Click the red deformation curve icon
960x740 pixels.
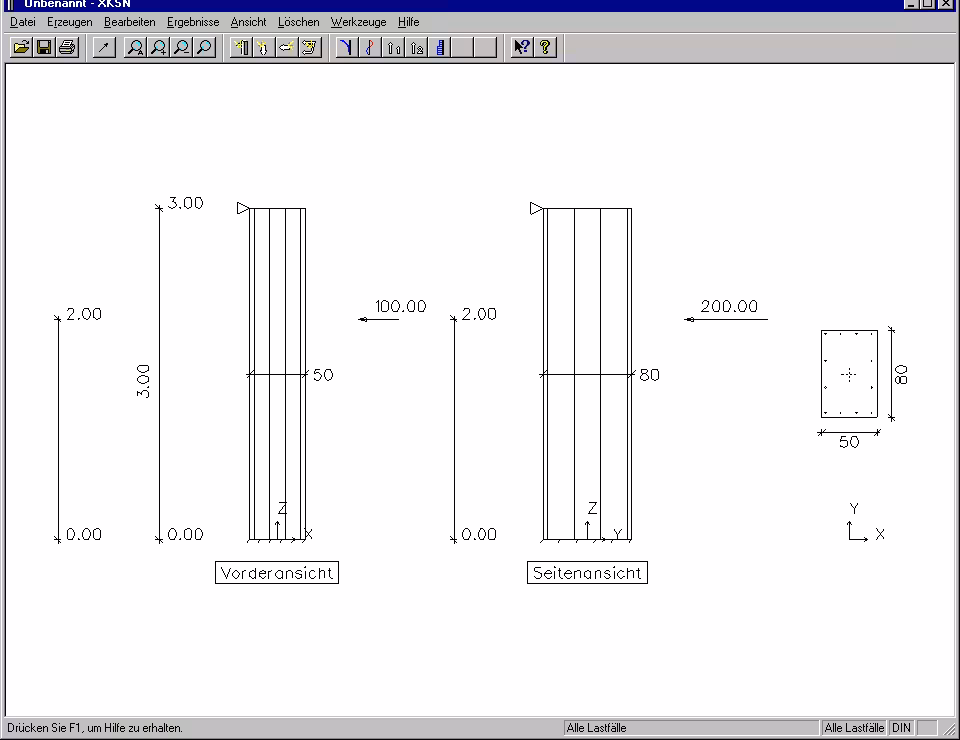click(x=370, y=47)
